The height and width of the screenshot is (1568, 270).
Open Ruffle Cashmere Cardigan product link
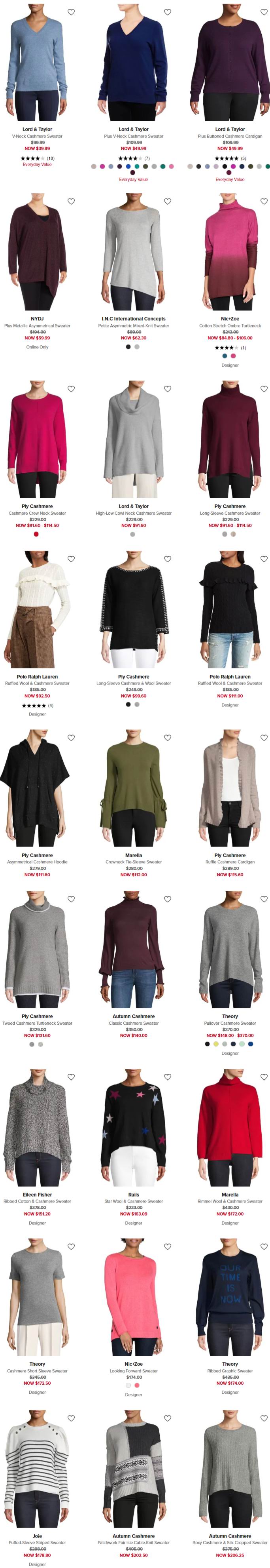click(230, 862)
